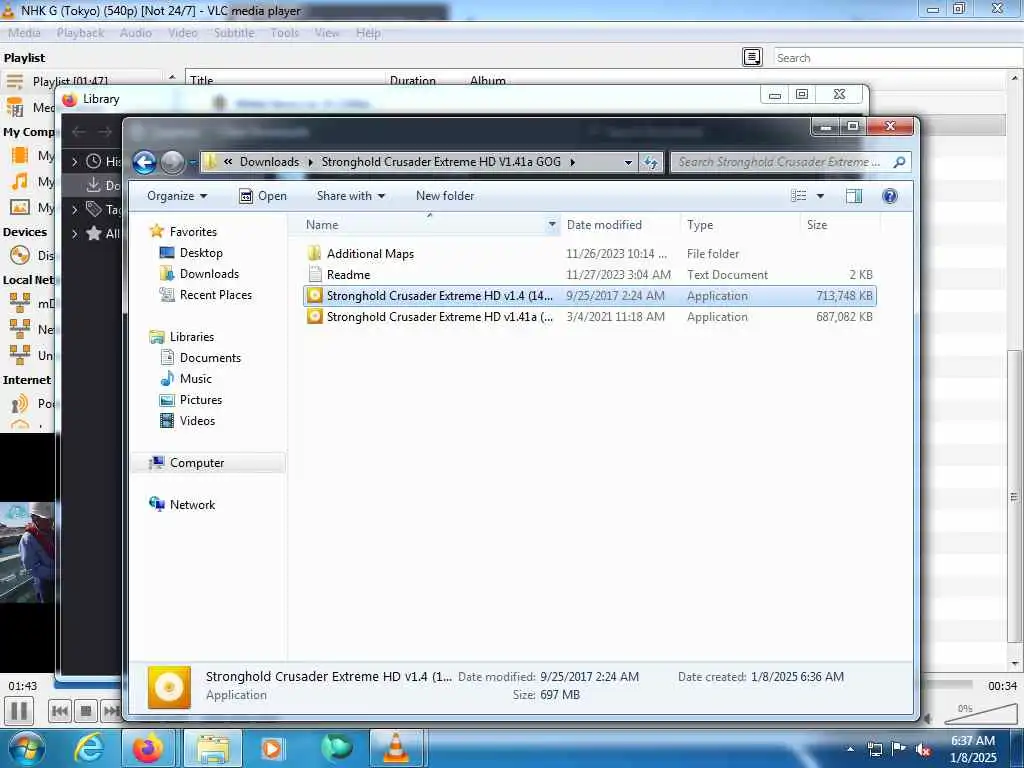
Task: Expand All Bookmarks in Firefox Library
Action: (74, 233)
